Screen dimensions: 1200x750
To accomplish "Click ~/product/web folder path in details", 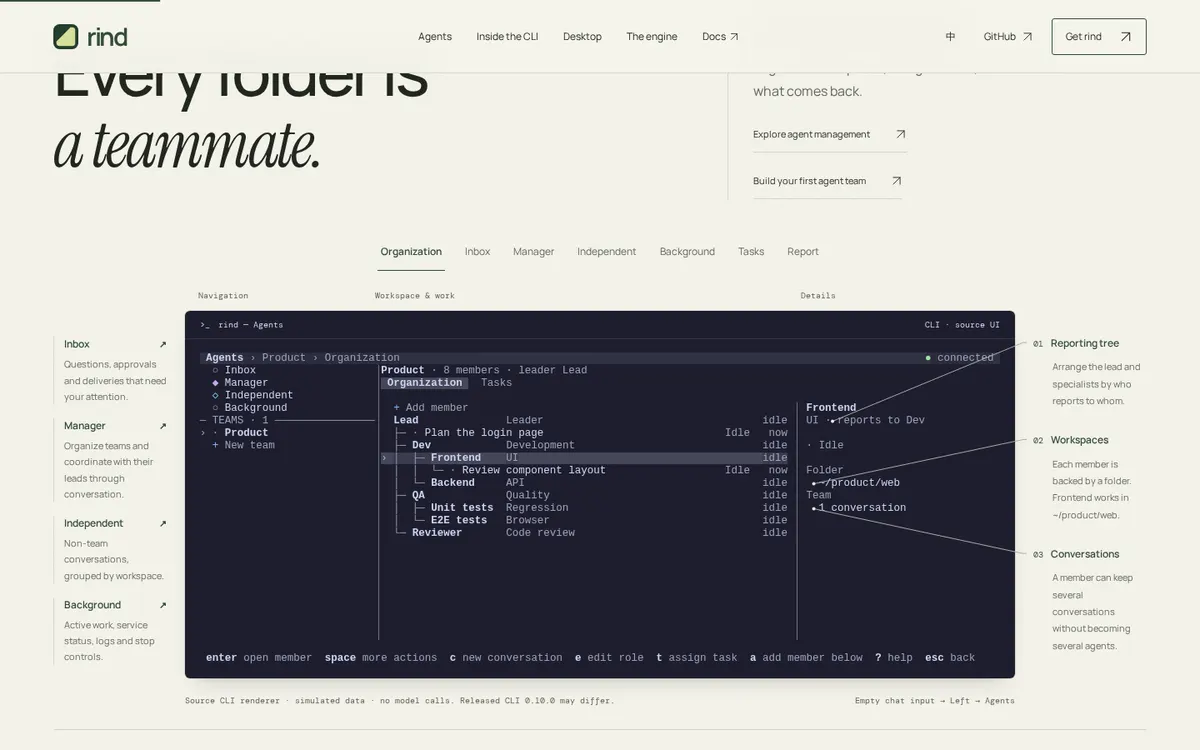I will click(859, 483).
